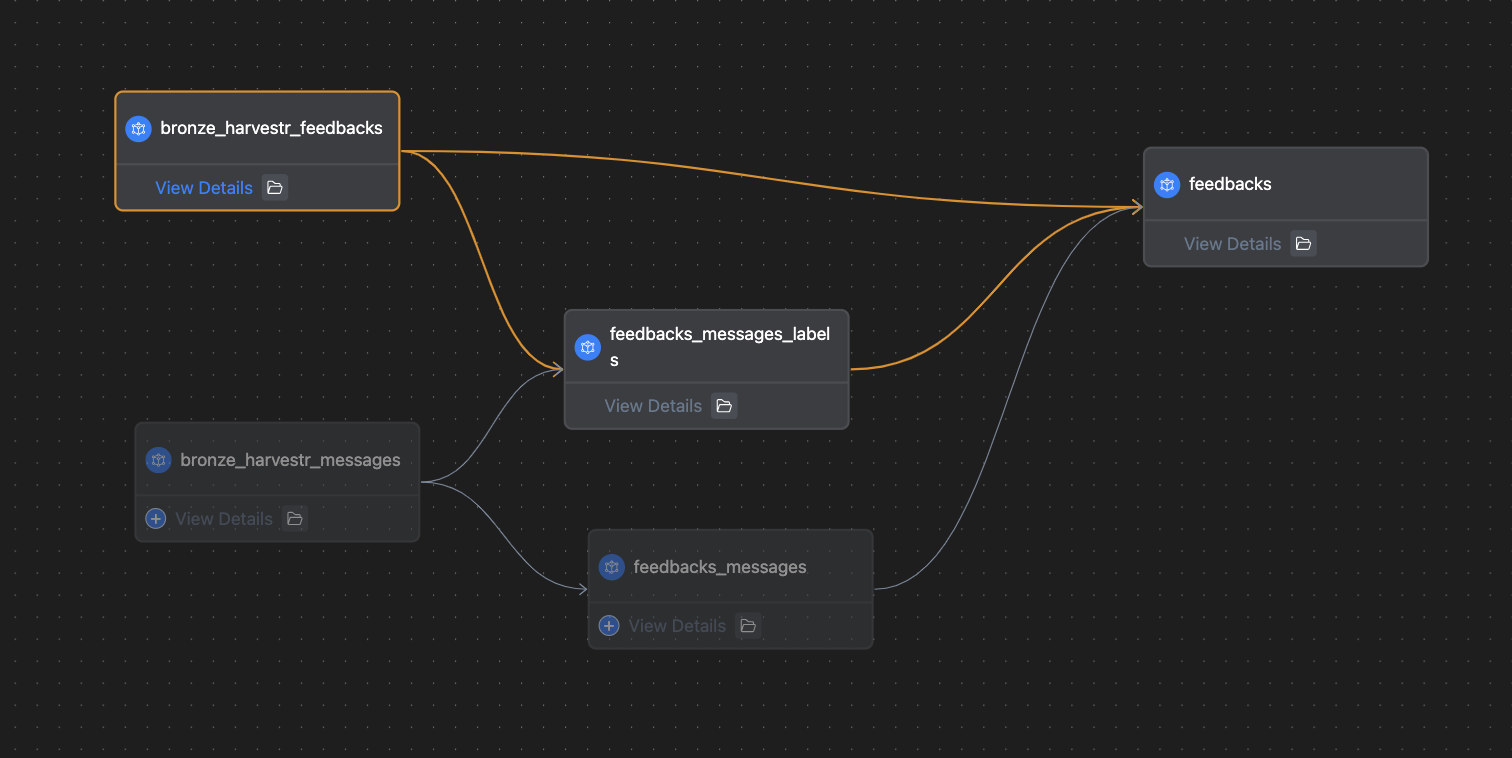The width and height of the screenshot is (1512, 758).
Task: Click the bronze_harvestr_feedbacks model icon
Action: (x=138, y=129)
